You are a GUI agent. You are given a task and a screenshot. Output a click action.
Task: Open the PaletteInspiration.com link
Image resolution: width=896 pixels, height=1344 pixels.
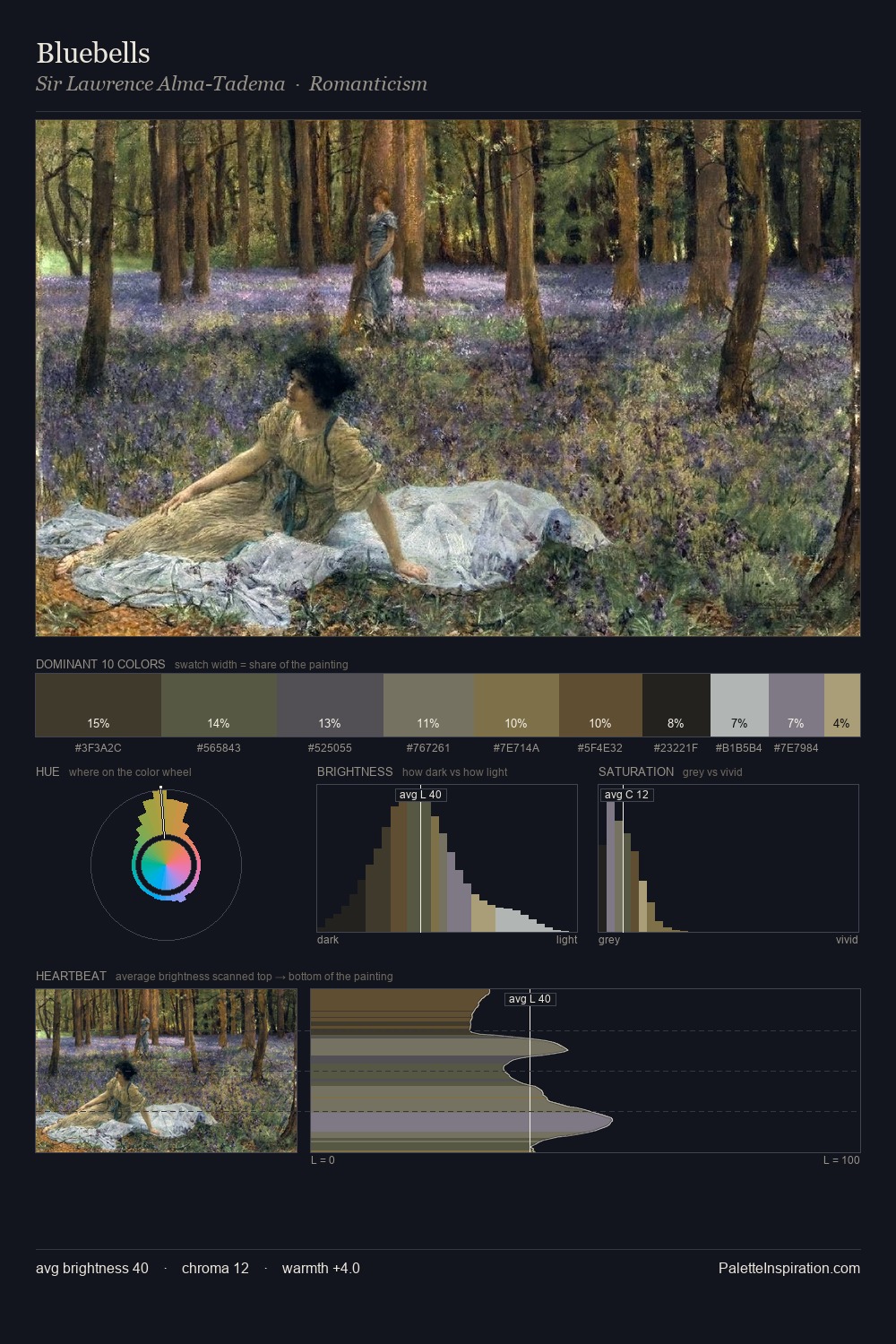click(x=789, y=1268)
